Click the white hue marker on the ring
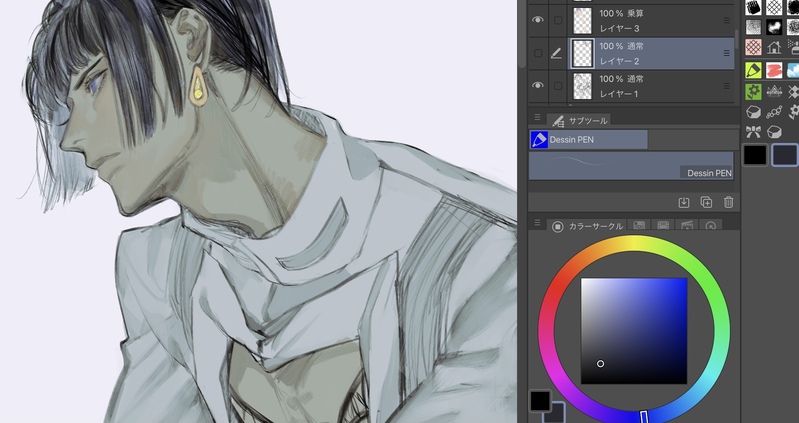Viewport: 799px width, 423px height. point(644,417)
